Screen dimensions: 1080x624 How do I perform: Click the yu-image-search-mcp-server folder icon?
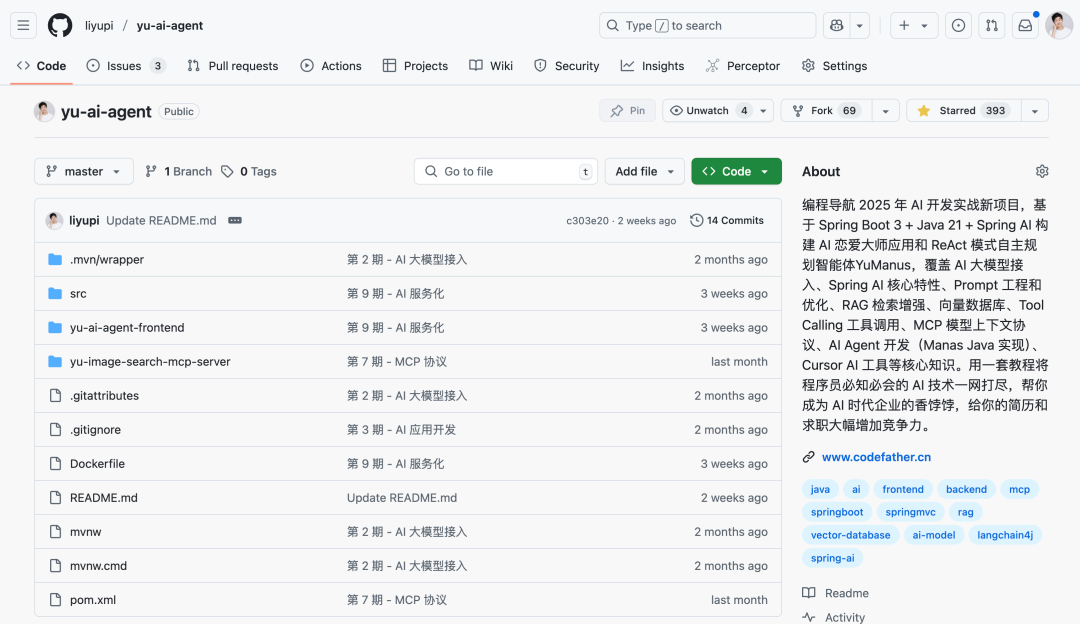coord(55,362)
